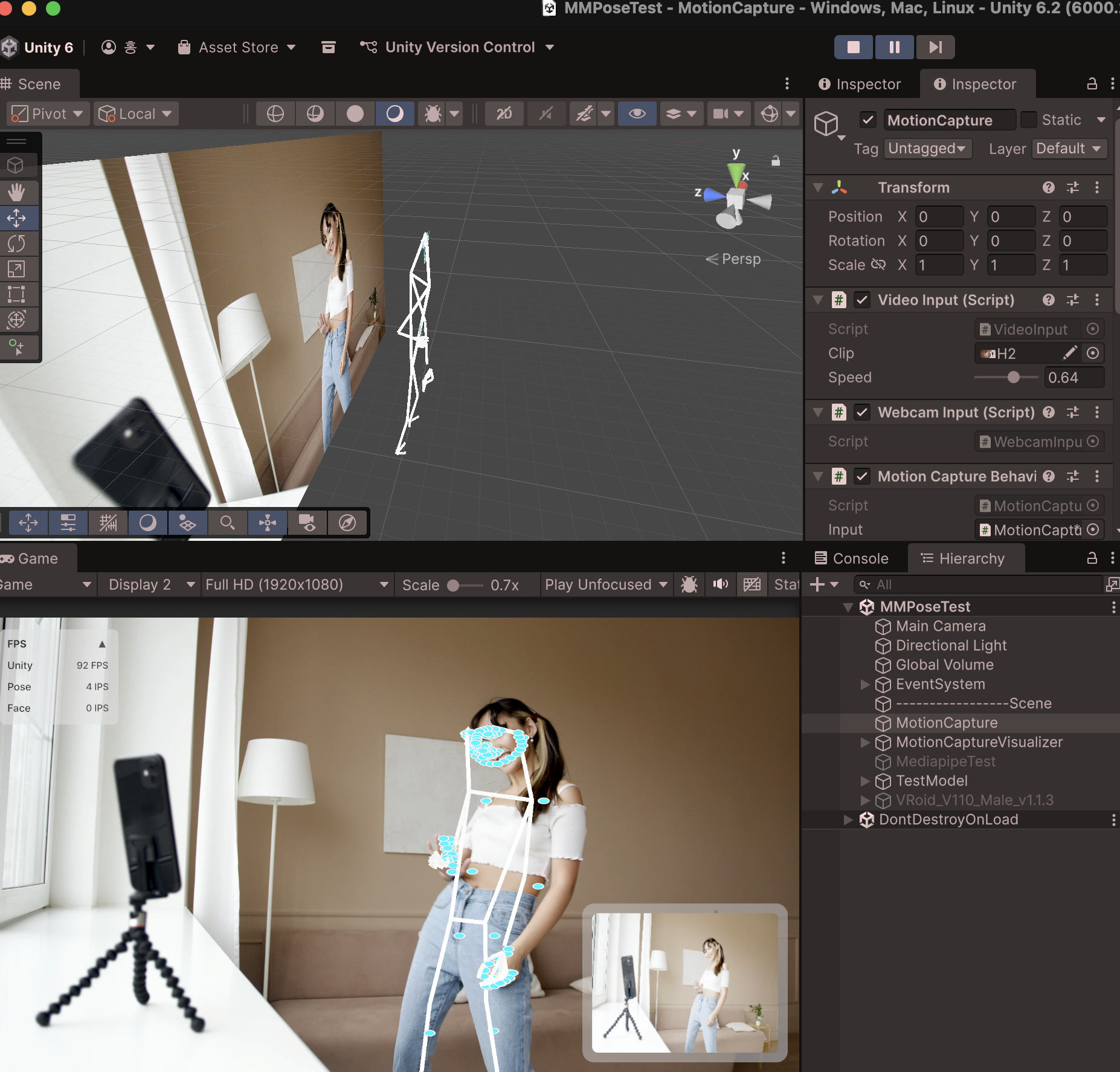Open Transform component help reference
The width and height of the screenshot is (1120, 1072).
1049,187
